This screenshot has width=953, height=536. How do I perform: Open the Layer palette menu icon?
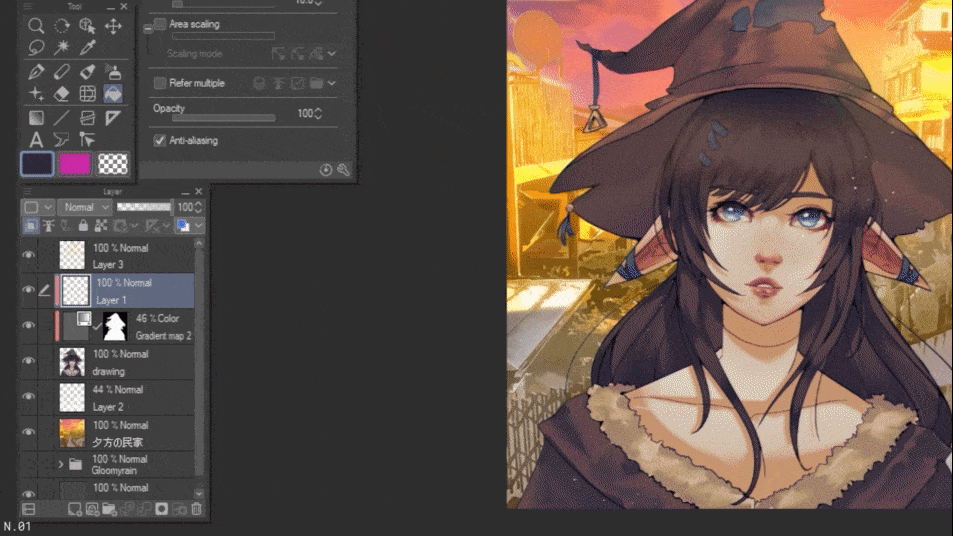tap(27, 191)
